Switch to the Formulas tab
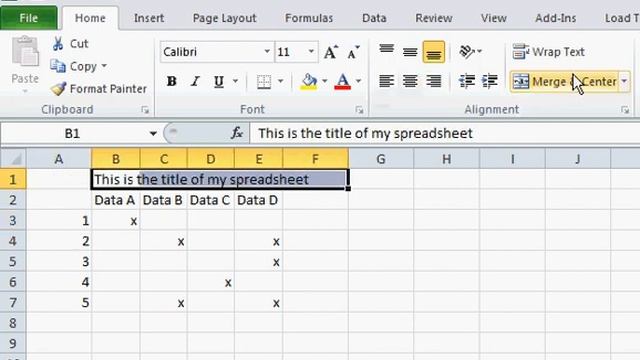Viewport: 640px width, 360px height. 309,18
